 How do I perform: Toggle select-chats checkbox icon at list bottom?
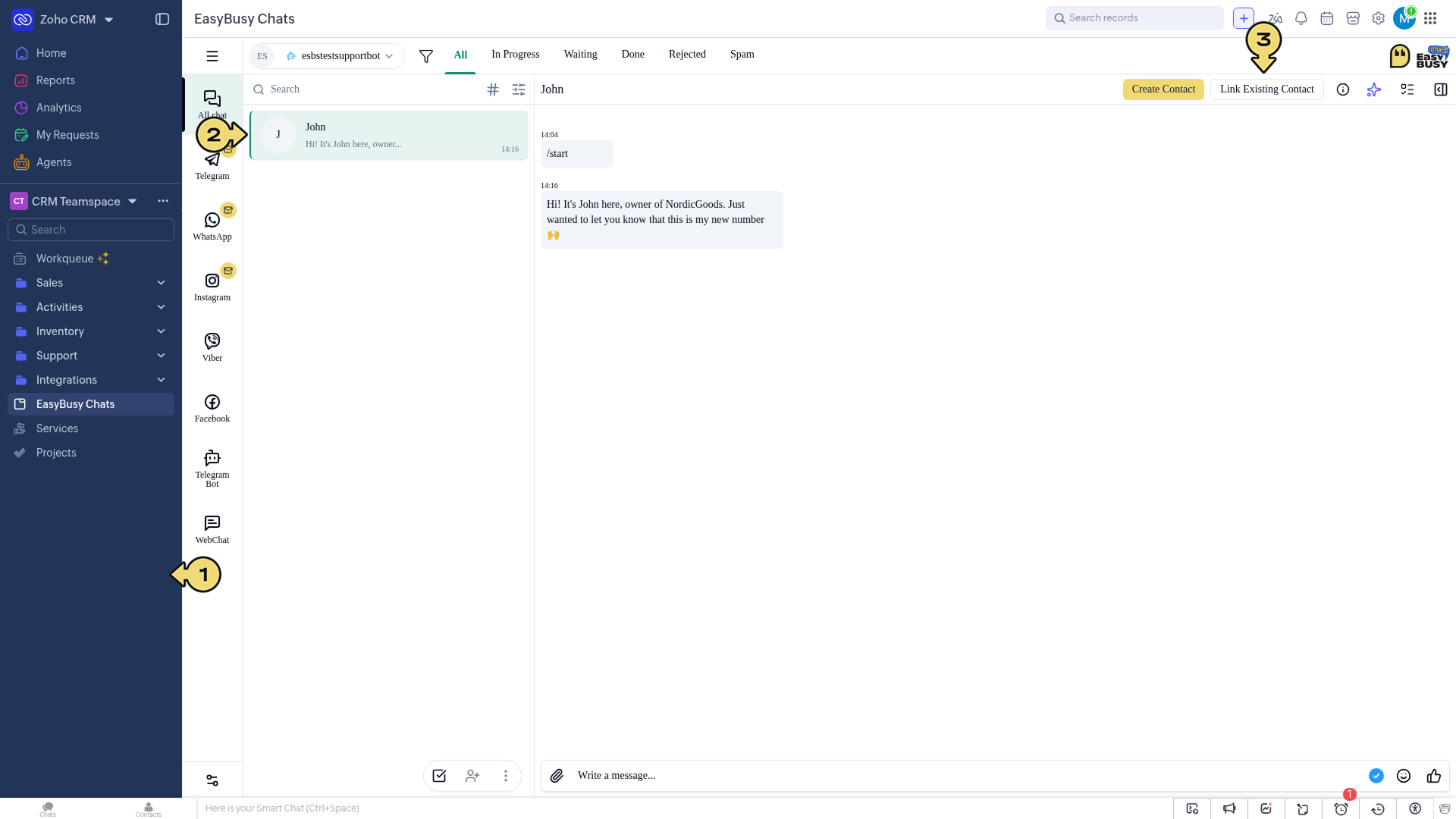click(x=439, y=776)
